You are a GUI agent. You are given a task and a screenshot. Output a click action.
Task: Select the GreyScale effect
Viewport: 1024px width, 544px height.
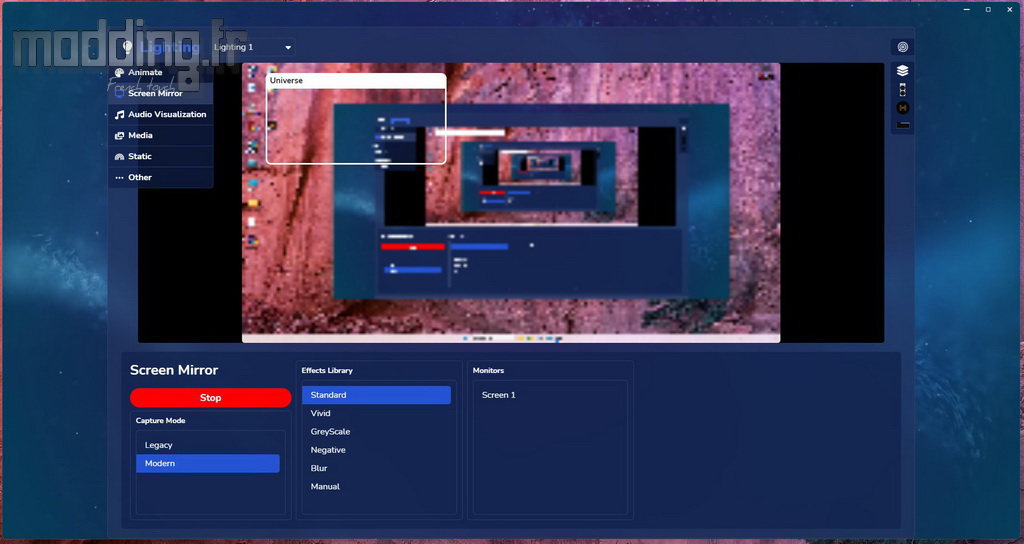376,432
